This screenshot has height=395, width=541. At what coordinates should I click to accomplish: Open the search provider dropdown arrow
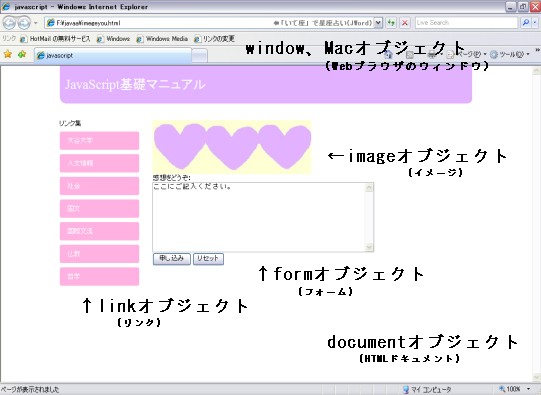pyautogui.click(x=535, y=23)
